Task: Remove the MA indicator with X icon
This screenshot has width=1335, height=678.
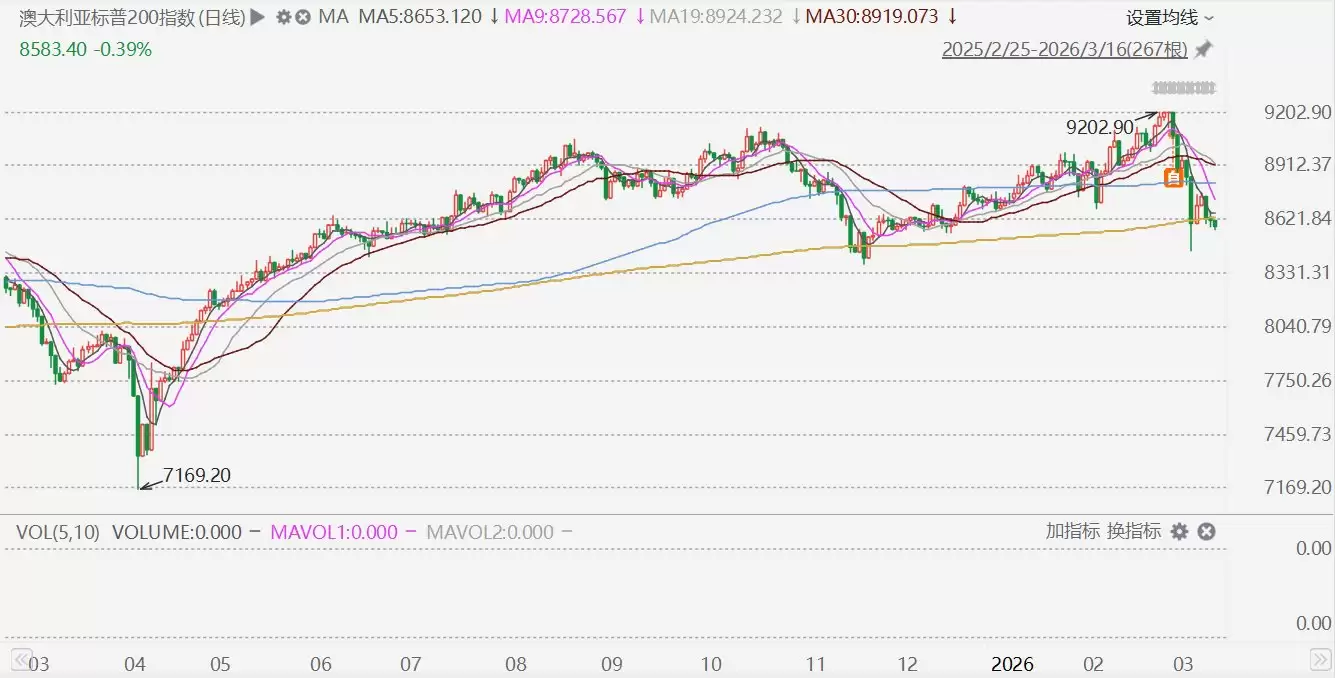Action: (303, 17)
